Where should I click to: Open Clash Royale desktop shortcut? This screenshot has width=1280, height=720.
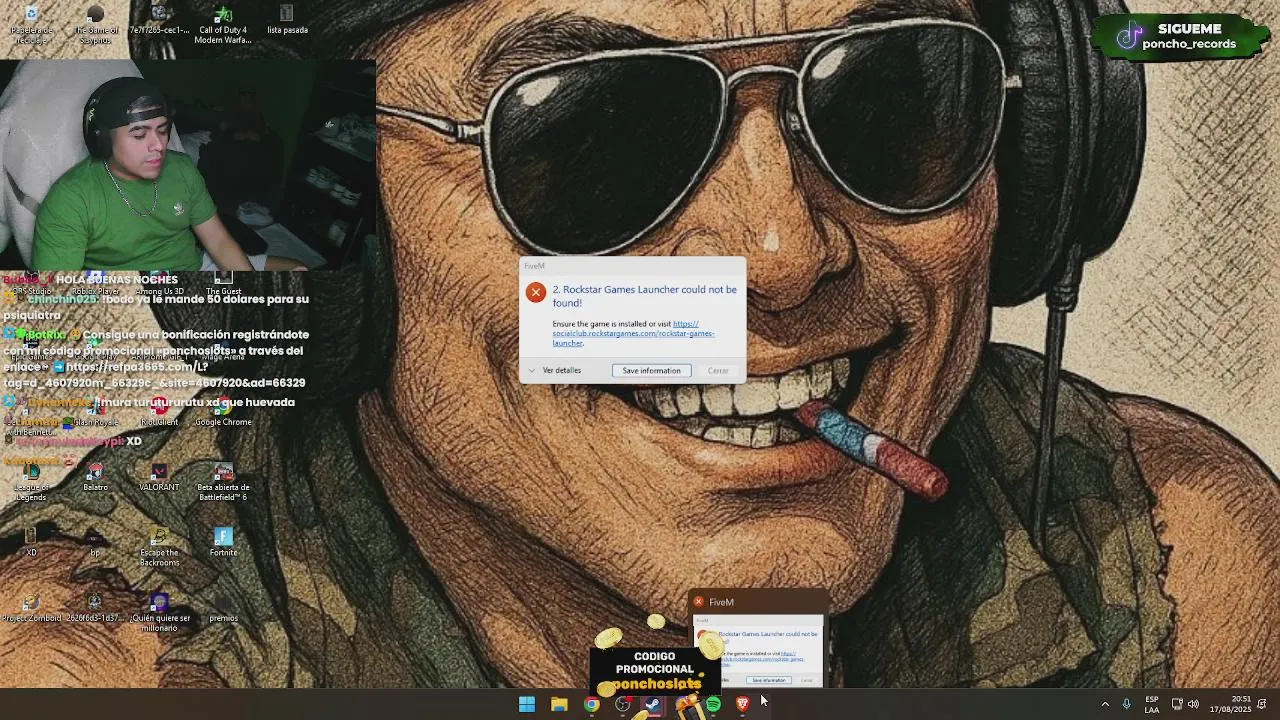coord(95,413)
